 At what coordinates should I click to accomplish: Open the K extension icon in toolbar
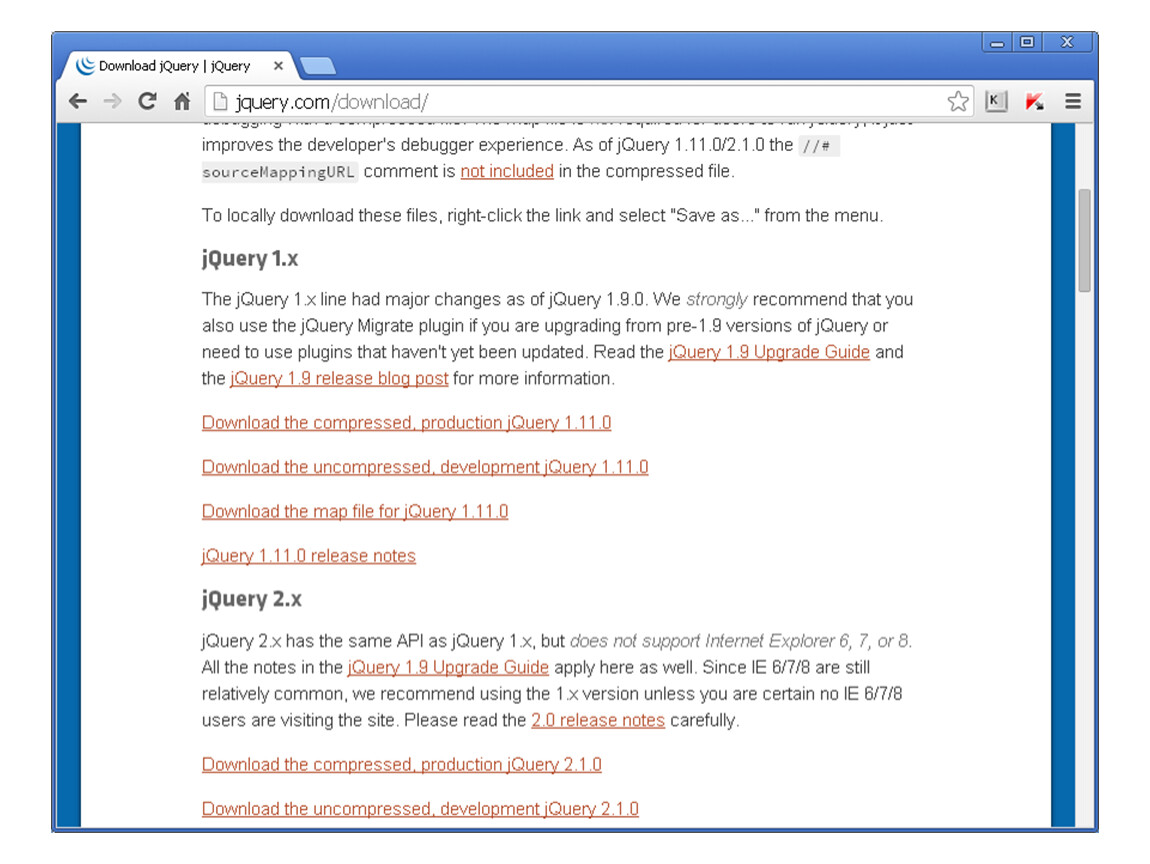(x=996, y=101)
